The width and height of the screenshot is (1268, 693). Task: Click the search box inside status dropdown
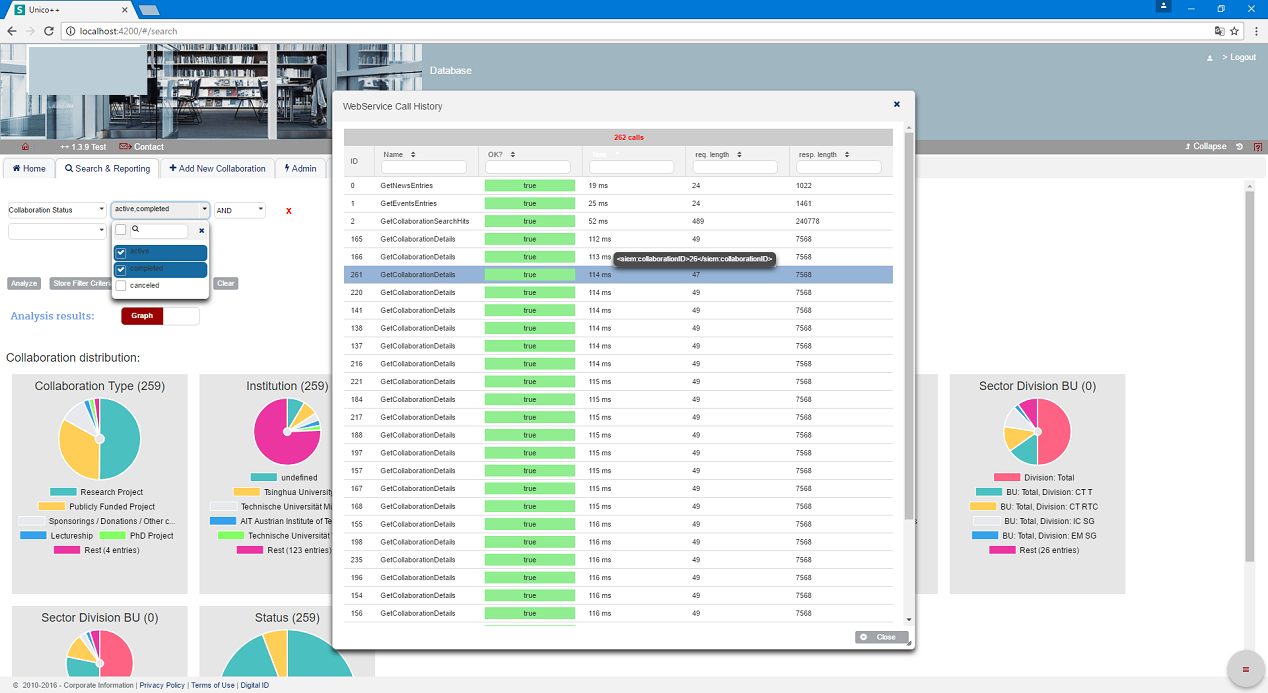pyautogui.click(x=159, y=230)
